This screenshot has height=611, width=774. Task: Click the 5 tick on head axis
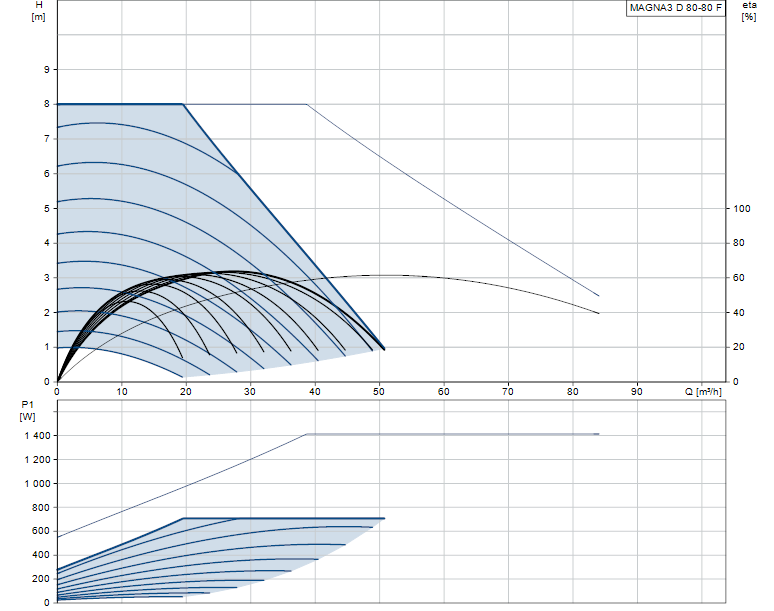click(46, 208)
